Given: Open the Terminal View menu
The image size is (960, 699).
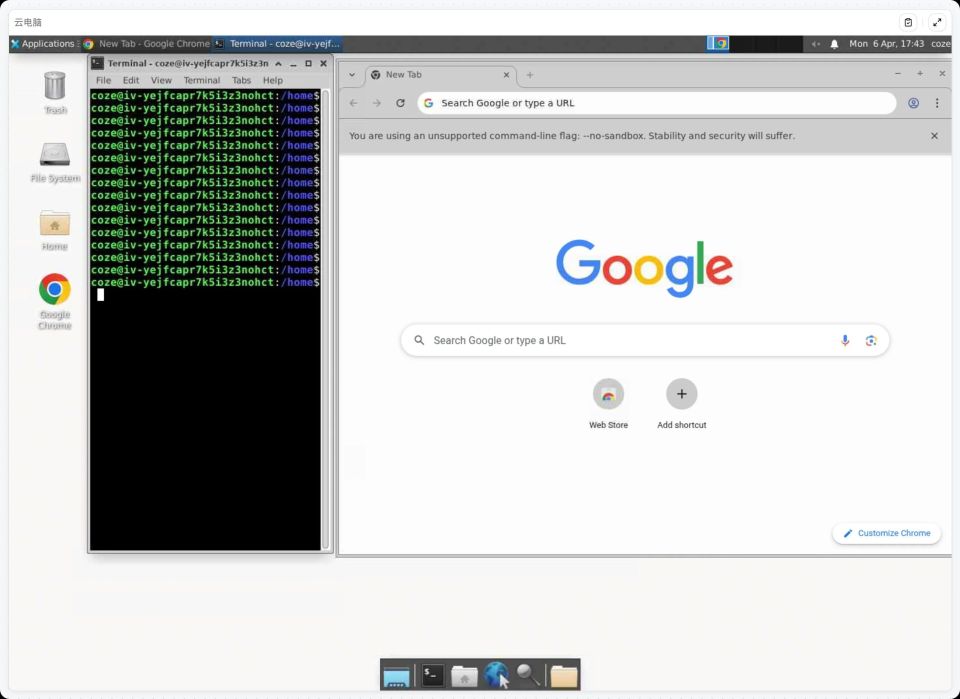Looking at the screenshot, I should tap(161, 80).
